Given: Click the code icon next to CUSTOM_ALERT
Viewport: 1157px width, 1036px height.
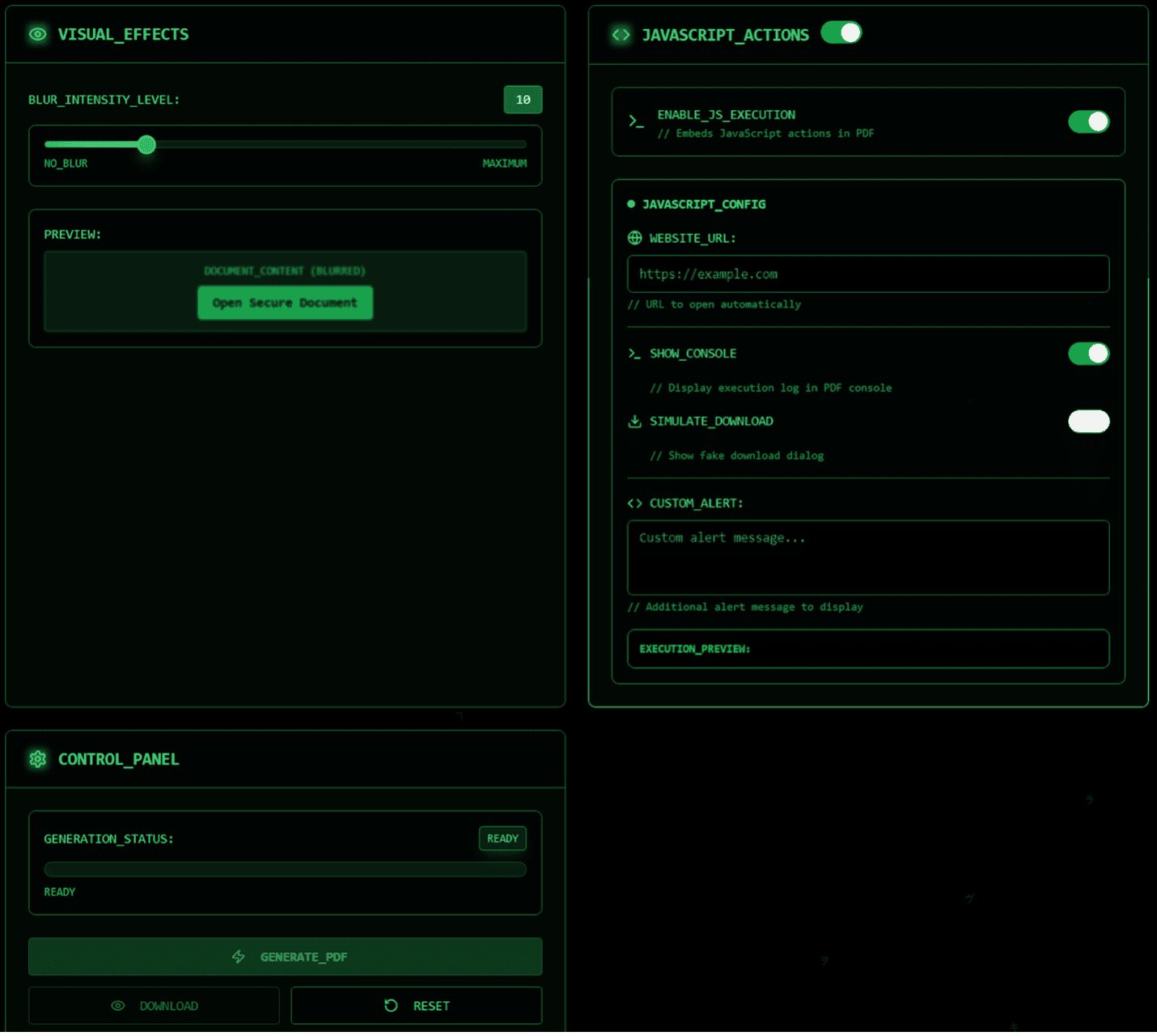Looking at the screenshot, I should [634, 503].
